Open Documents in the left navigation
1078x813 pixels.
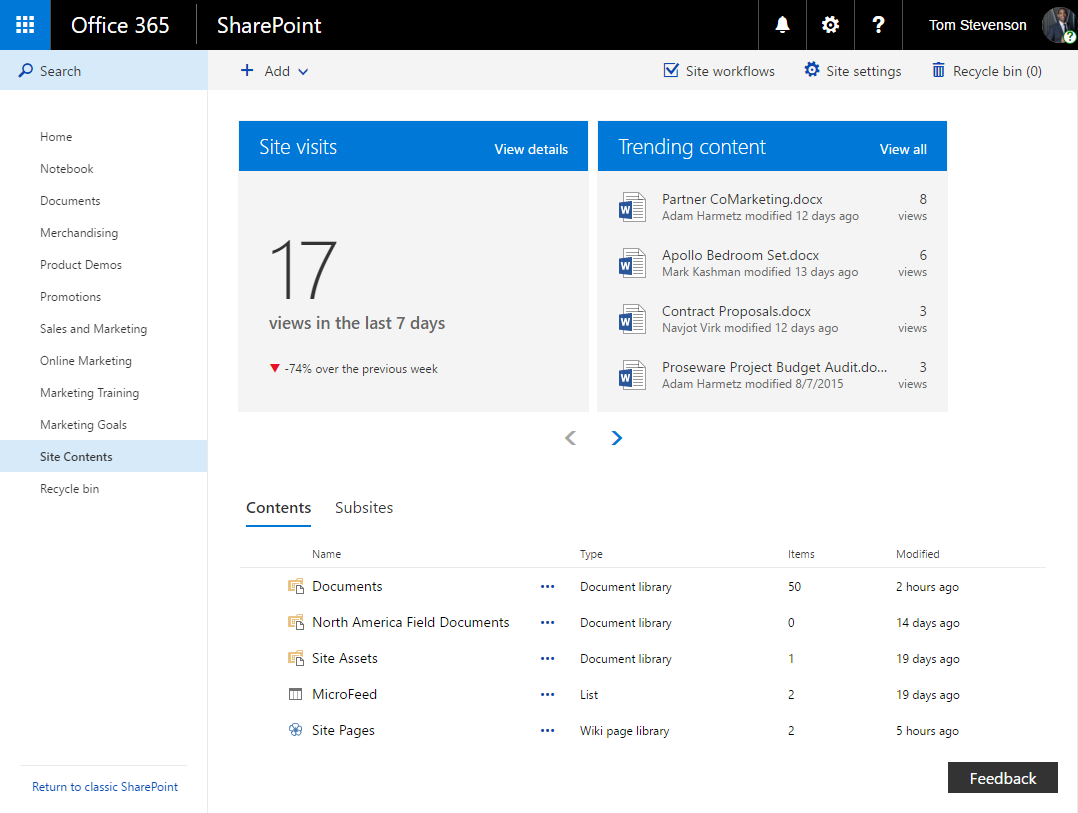[x=70, y=201]
